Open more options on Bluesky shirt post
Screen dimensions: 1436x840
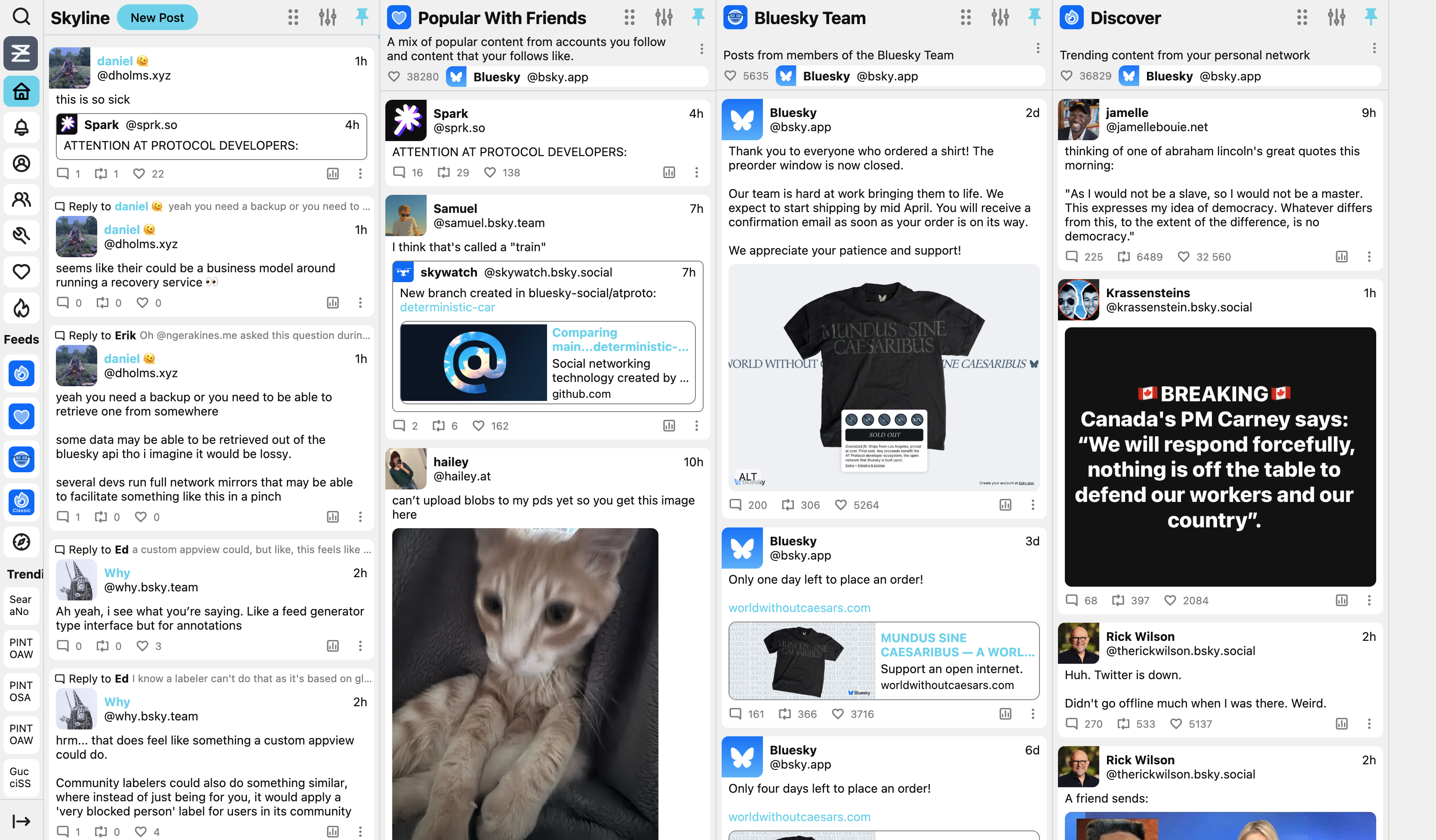(1032, 505)
